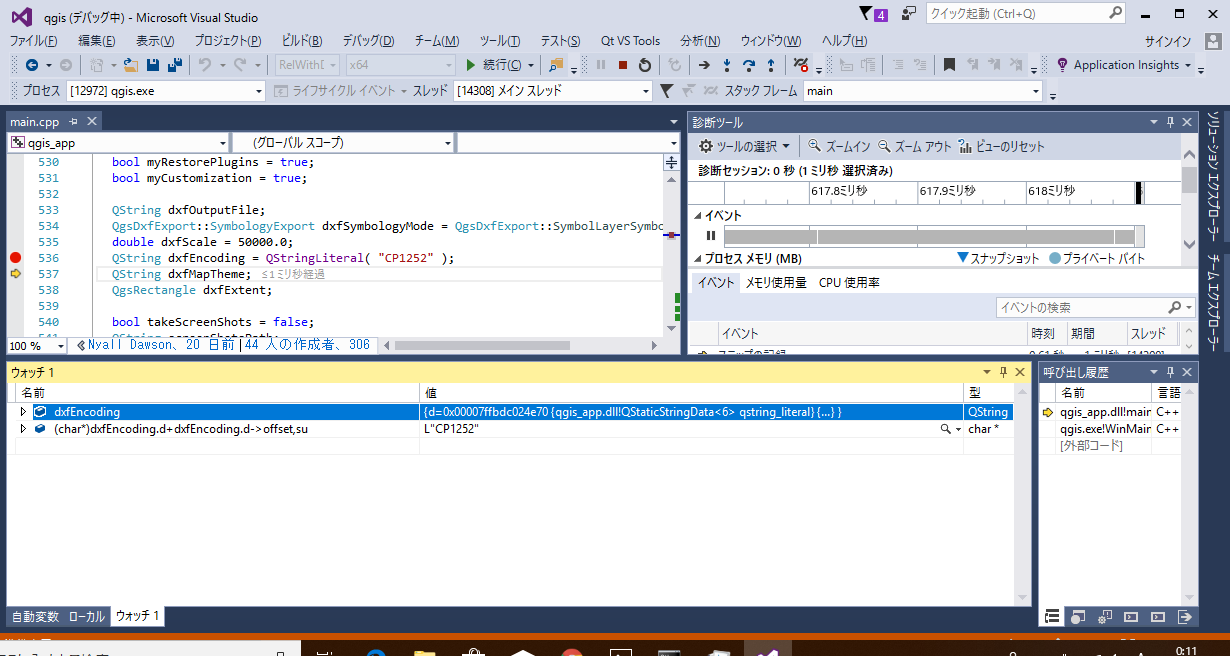Viewport: 1230px width, 656px height.
Task: Stop debugging with the red square
Action: pyautogui.click(x=622, y=65)
